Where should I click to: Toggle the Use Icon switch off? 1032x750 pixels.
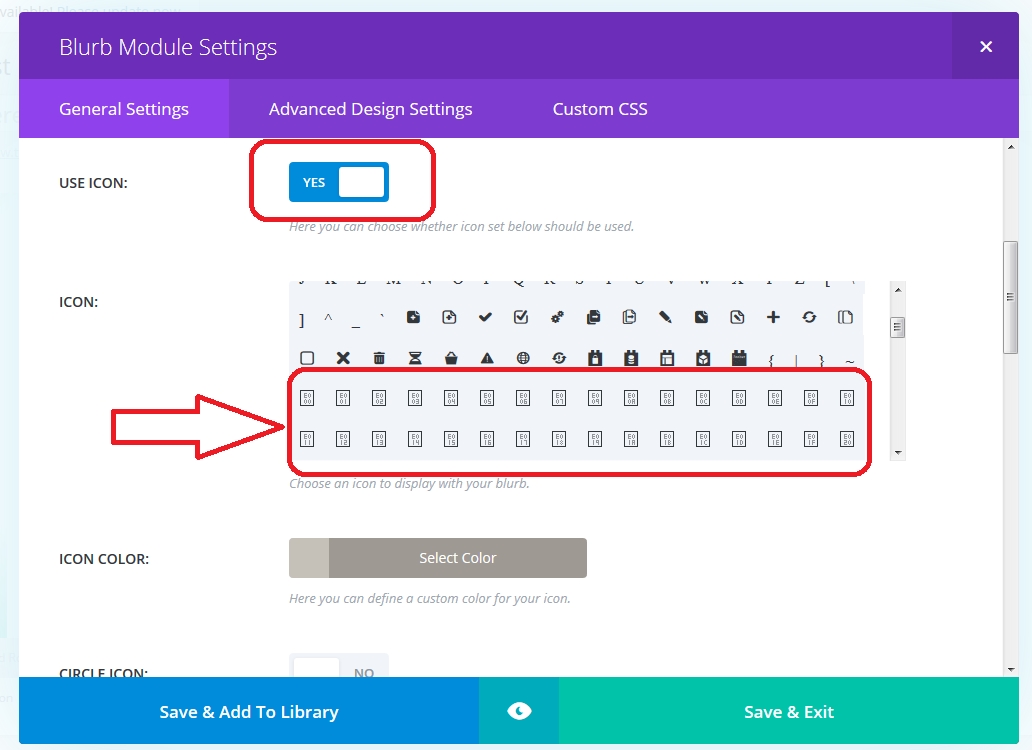pyautogui.click(x=339, y=182)
